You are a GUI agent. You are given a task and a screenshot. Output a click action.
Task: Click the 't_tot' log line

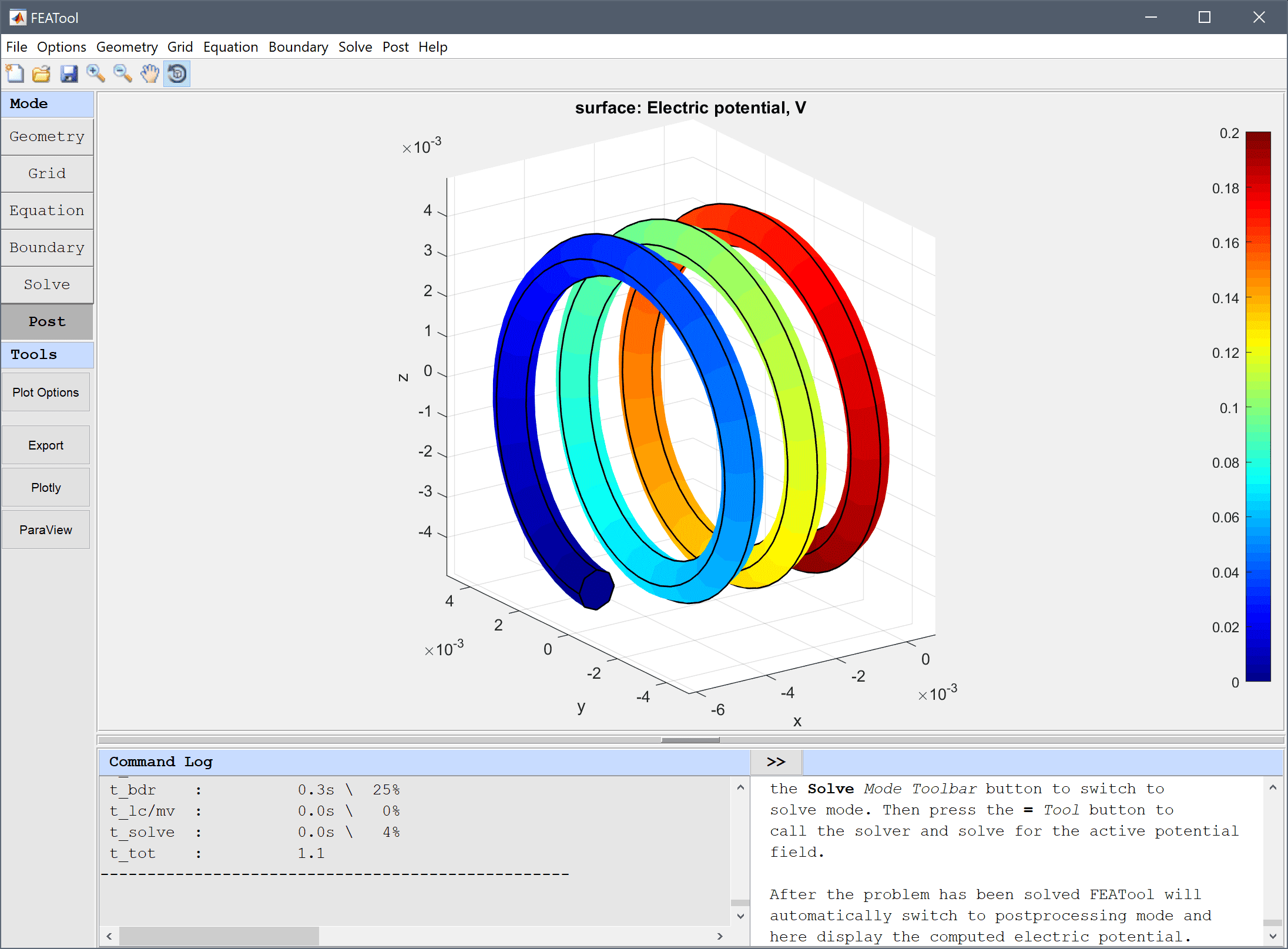click(x=217, y=853)
